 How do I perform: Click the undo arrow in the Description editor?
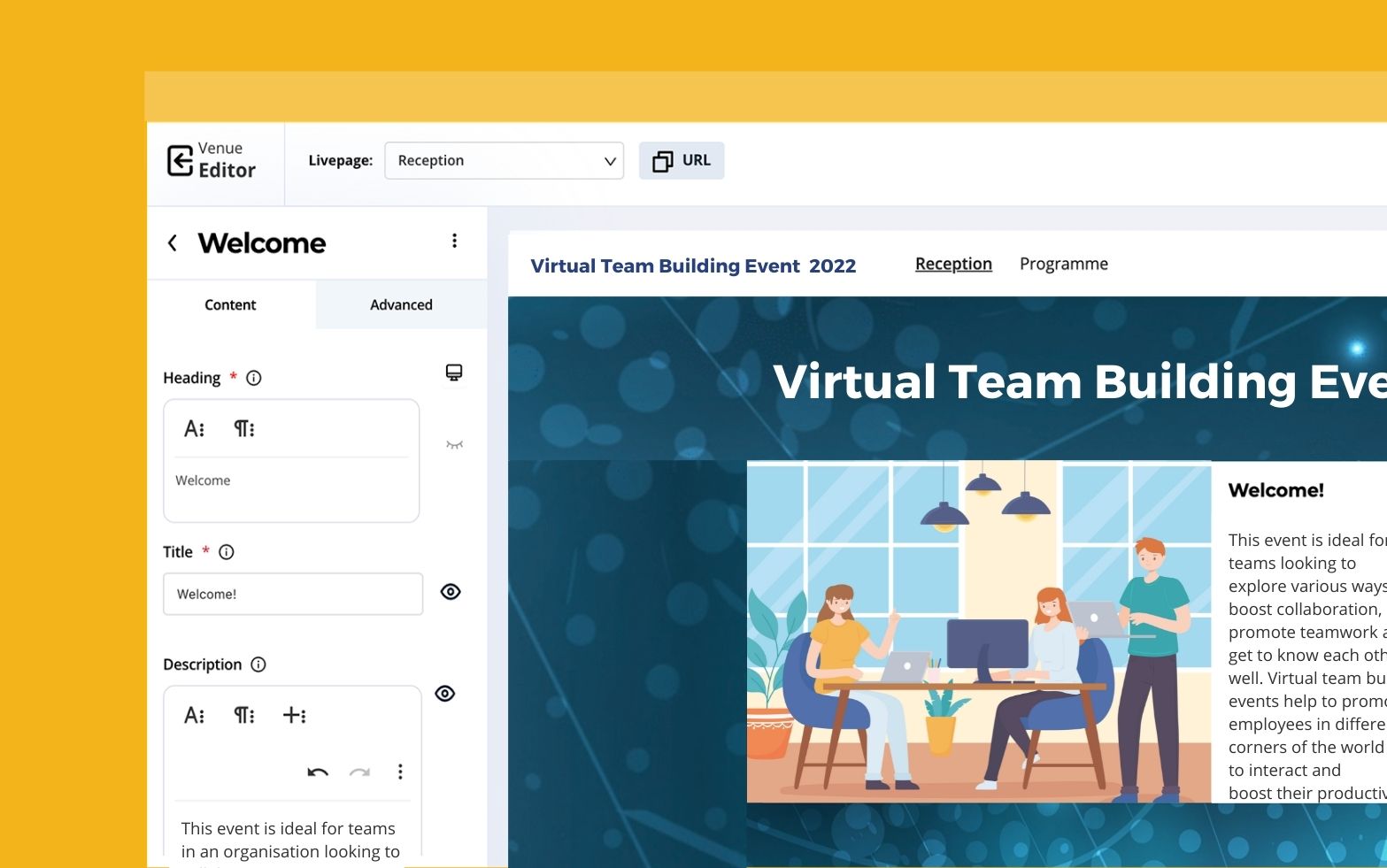point(317,772)
